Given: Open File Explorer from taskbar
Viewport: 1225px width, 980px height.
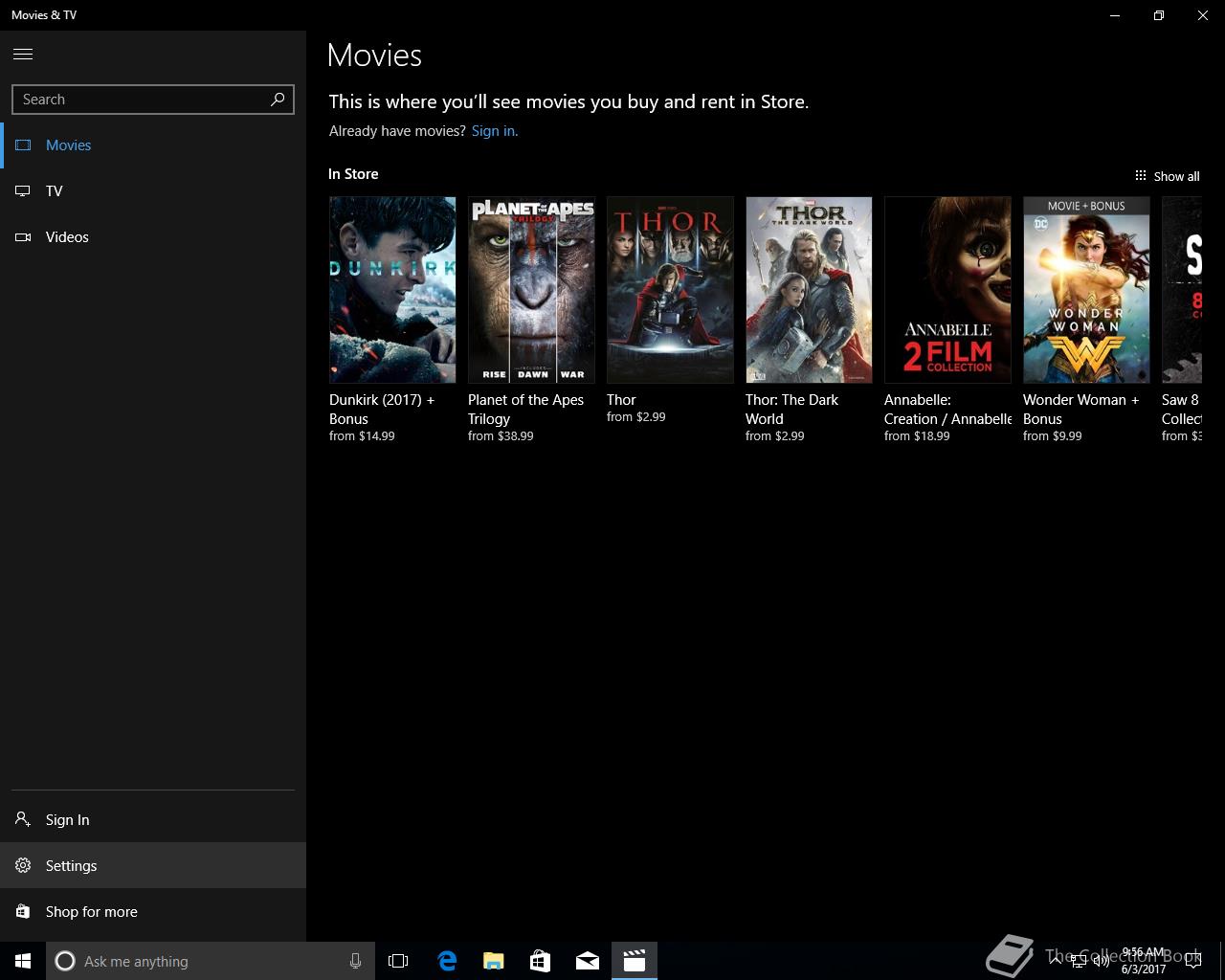Looking at the screenshot, I should coord(494,961).
